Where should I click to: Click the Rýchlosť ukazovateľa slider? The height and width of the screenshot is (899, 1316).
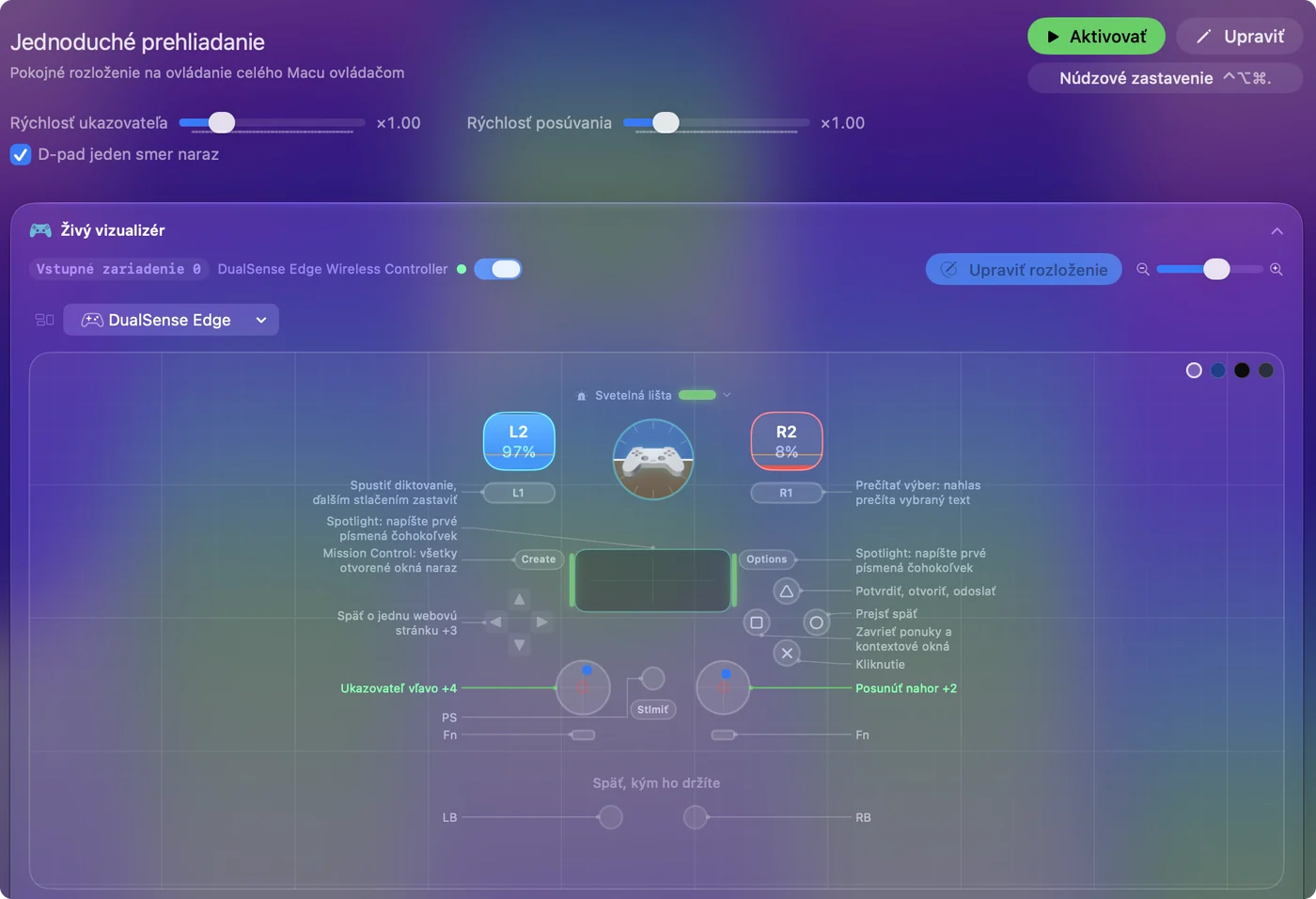pyautogui.click(x=272, y=123)
